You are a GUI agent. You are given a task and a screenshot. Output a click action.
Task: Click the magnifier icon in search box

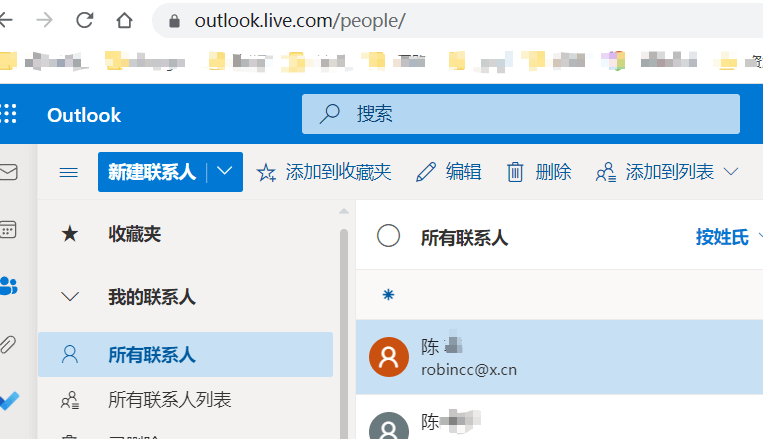[x=329, y=114]
